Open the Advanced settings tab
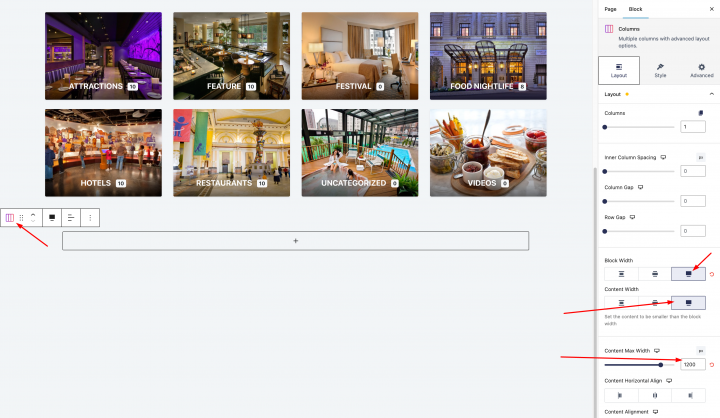 click(701, 70)
